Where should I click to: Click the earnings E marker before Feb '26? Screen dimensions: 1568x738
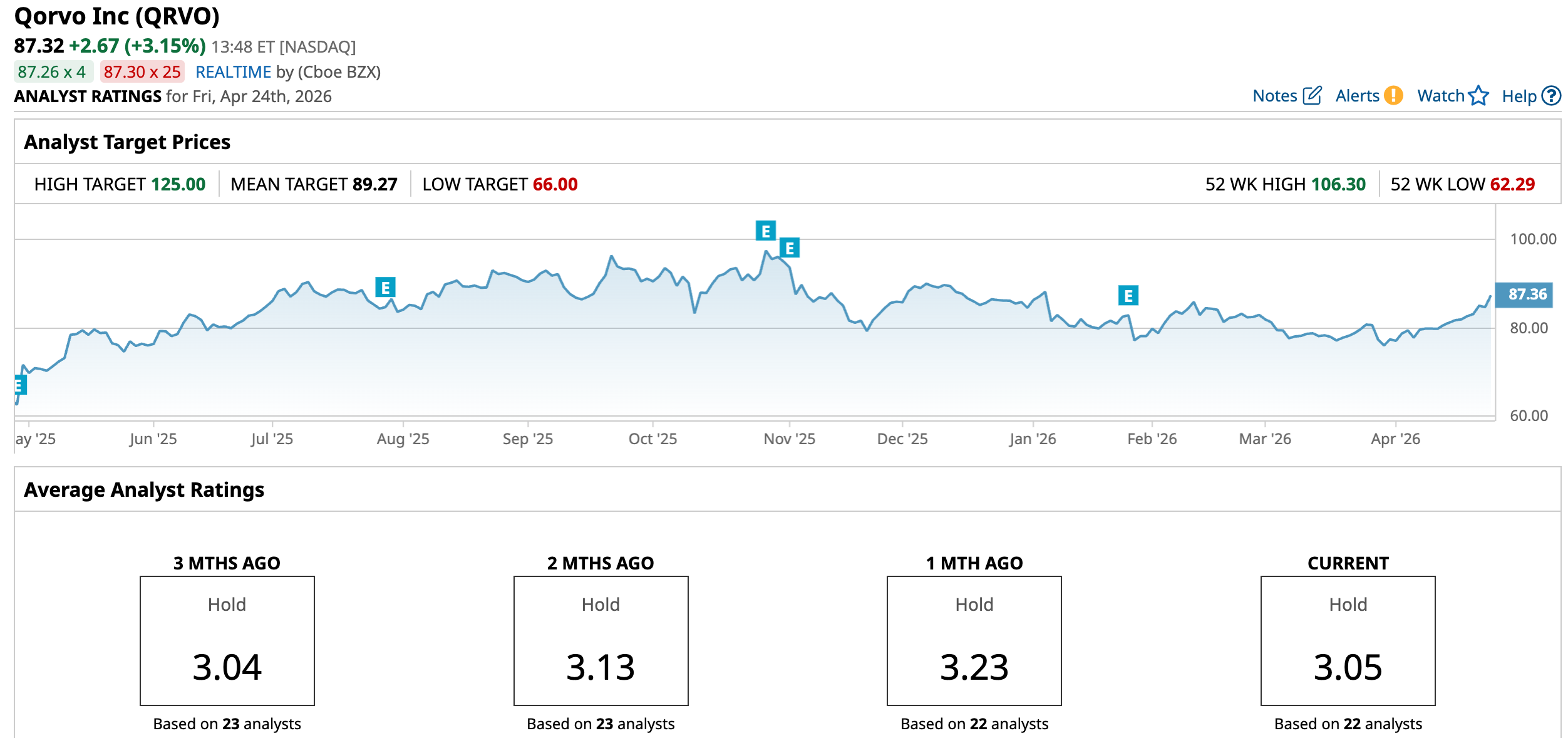coord(1128,296)
